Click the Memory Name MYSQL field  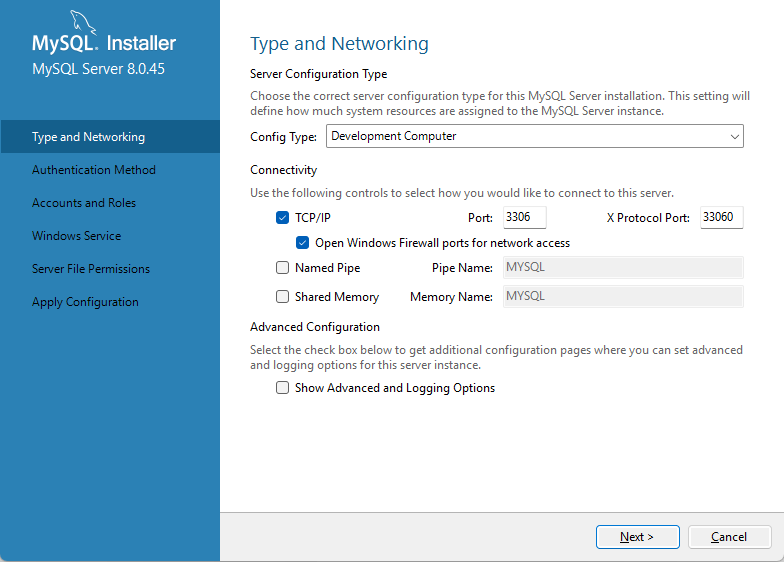tap(623, 296)
